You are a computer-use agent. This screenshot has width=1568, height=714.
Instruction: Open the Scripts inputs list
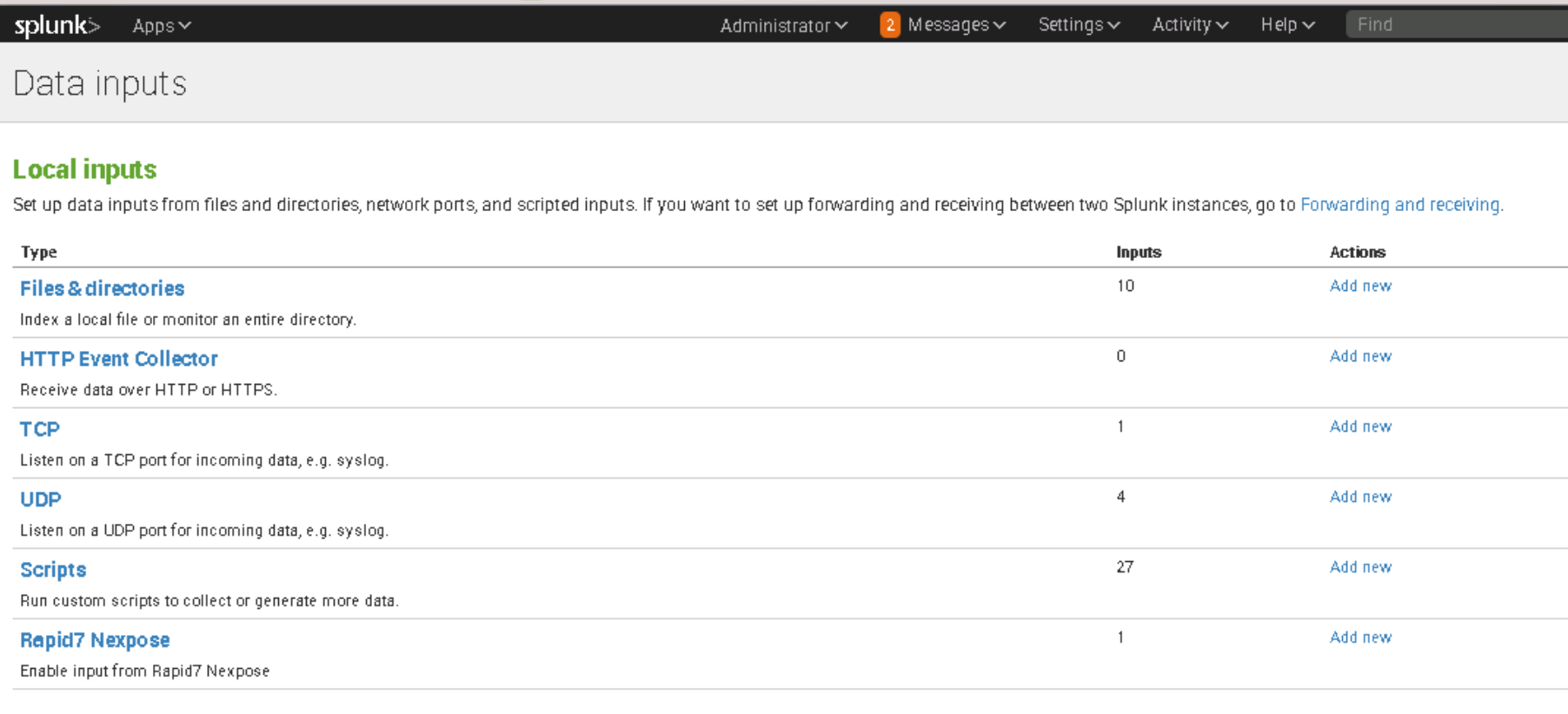pos(53,570)
